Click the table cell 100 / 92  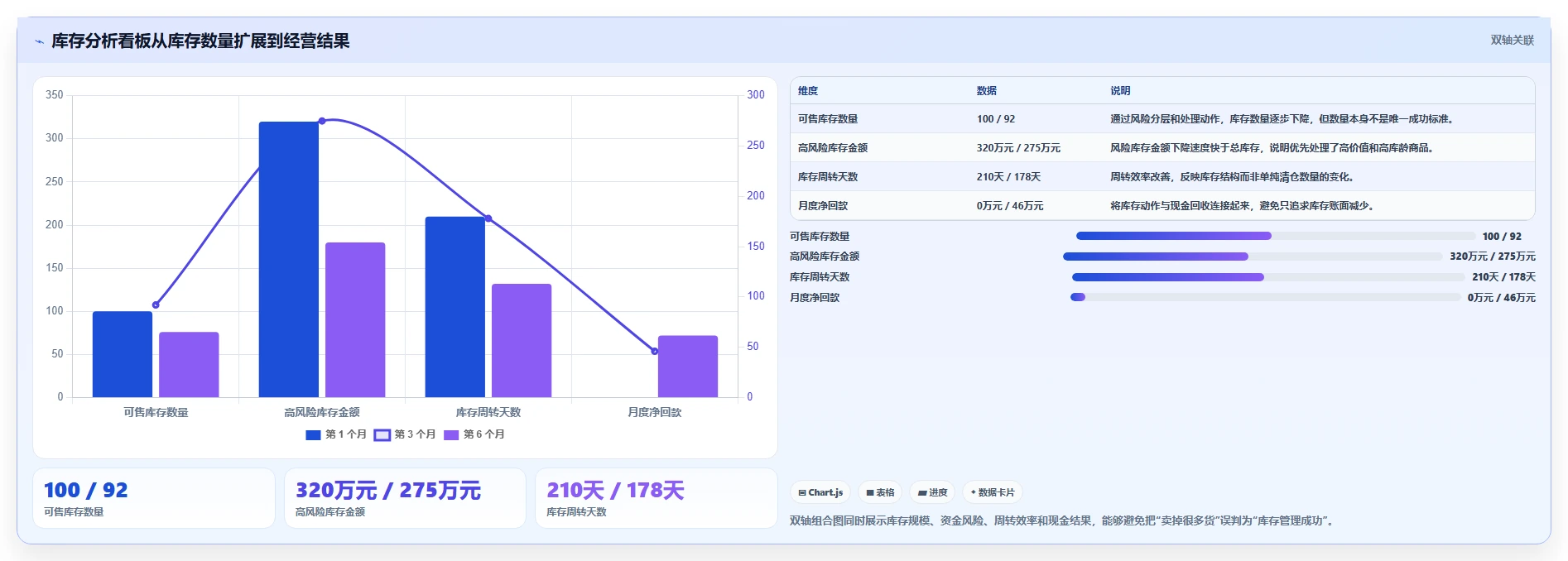click(996, 119)
